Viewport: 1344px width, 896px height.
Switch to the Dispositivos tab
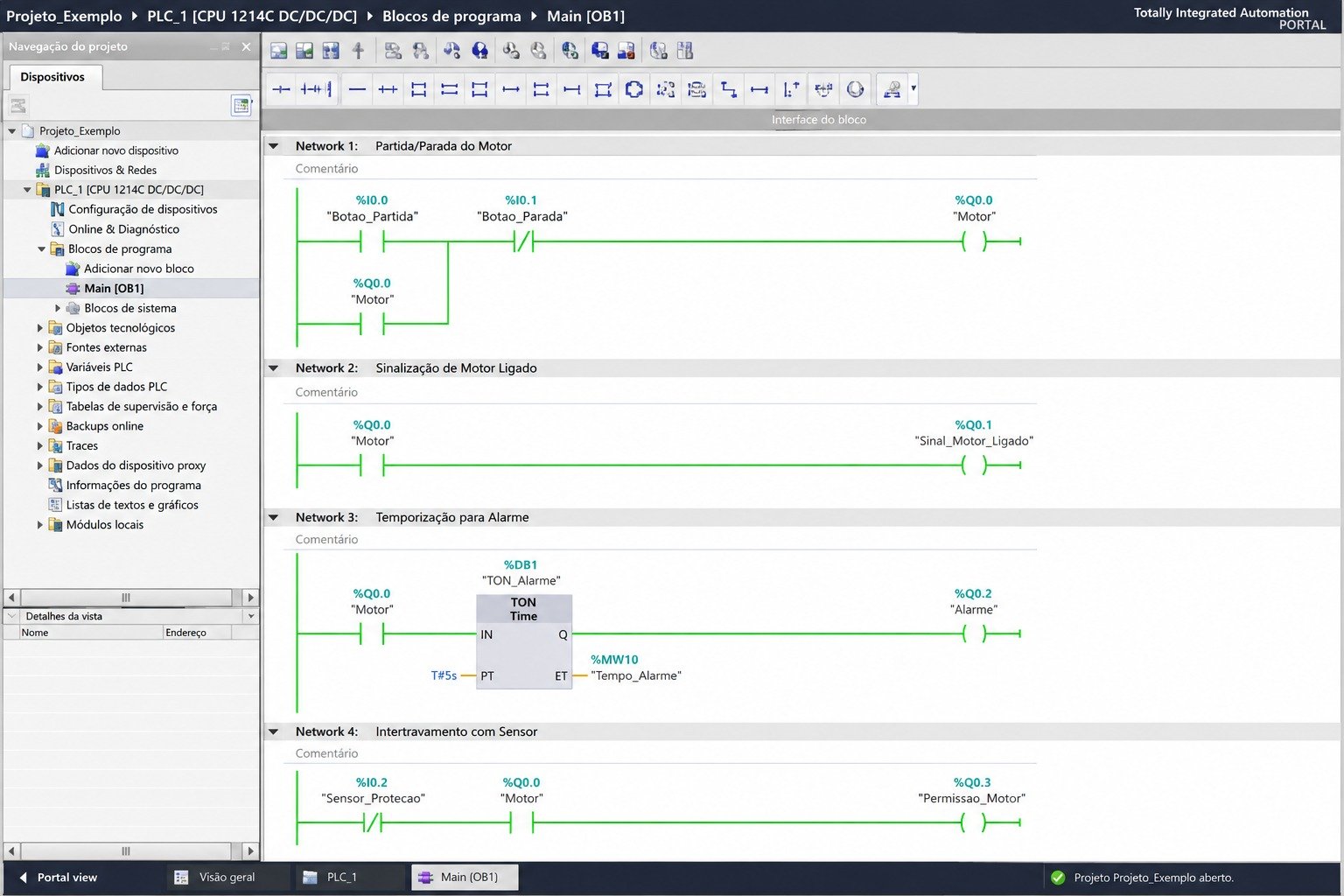pos(52,77)
